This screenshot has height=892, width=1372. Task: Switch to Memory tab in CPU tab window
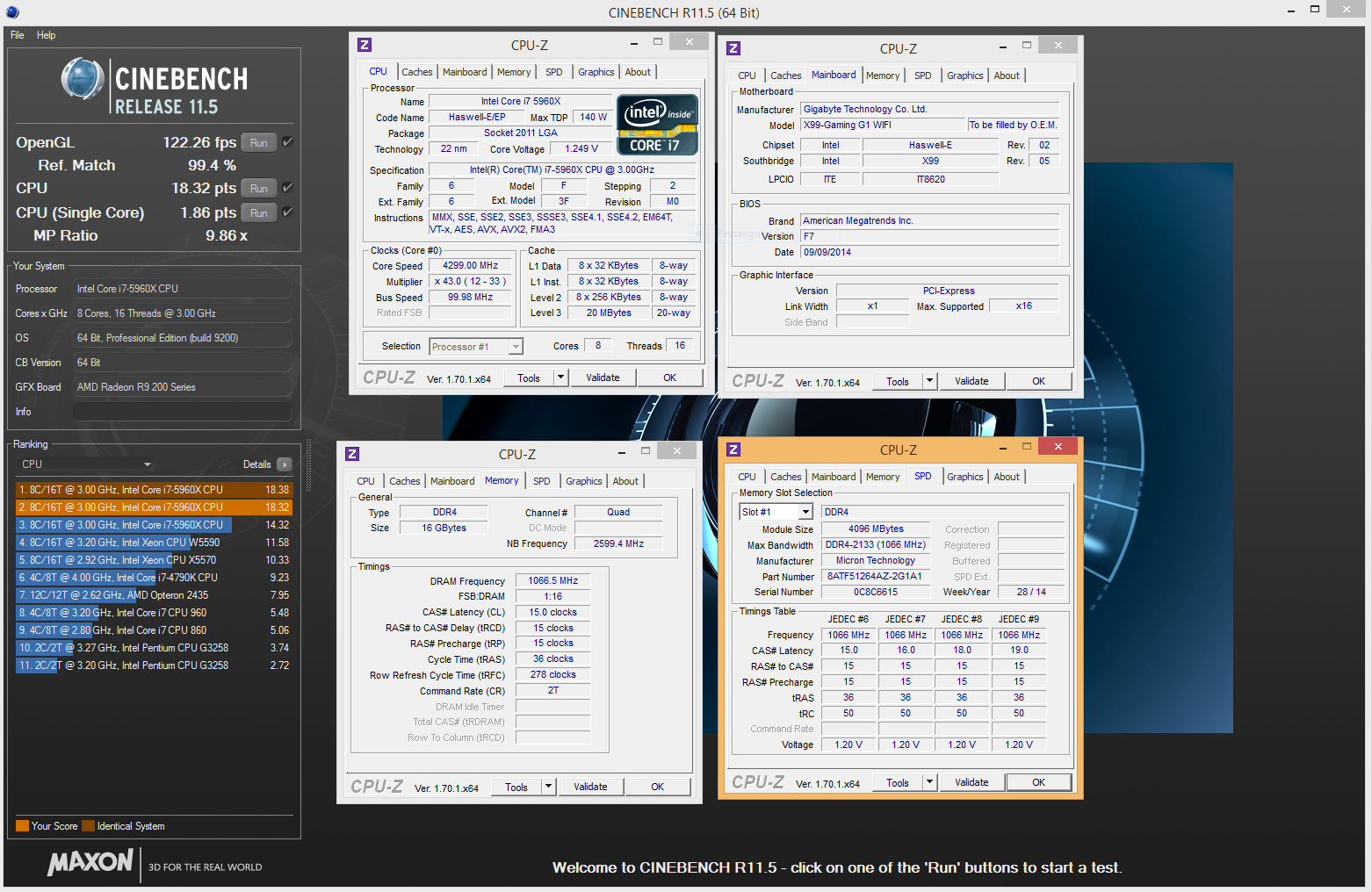[514, 72]
